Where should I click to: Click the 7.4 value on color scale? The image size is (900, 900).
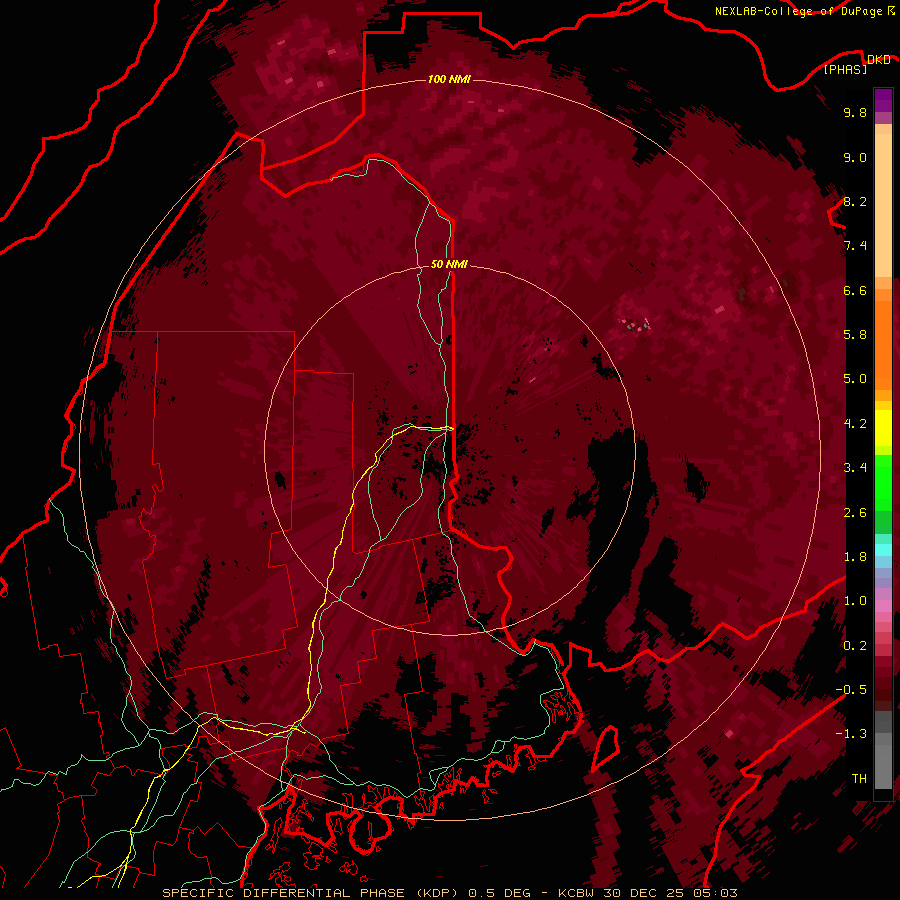(x=855, y=246)
